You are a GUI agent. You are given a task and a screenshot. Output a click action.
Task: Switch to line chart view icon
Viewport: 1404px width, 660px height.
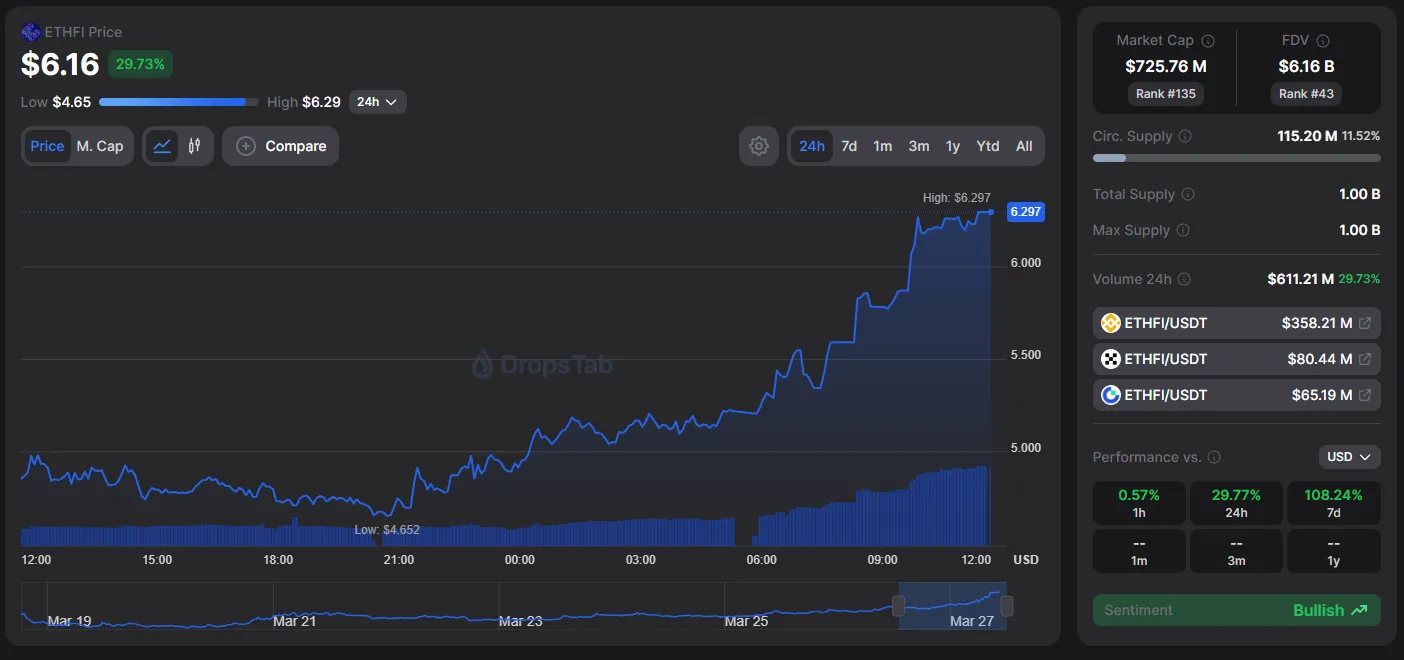coord(162,146)
